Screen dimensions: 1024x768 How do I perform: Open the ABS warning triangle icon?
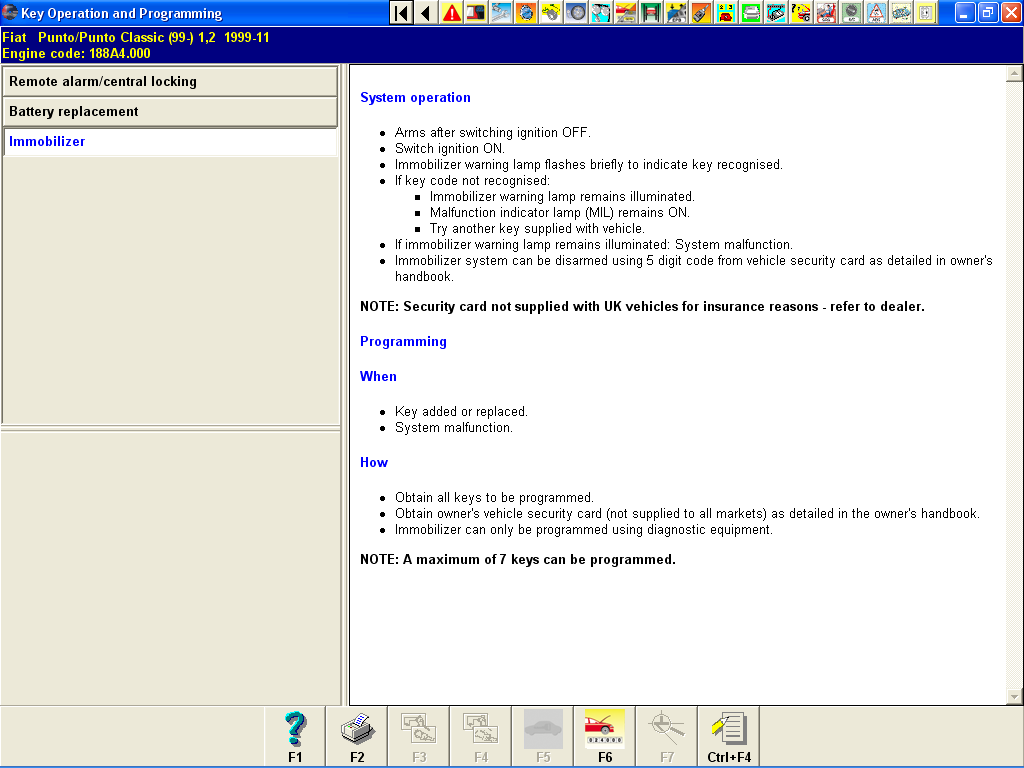coord(876,12)
